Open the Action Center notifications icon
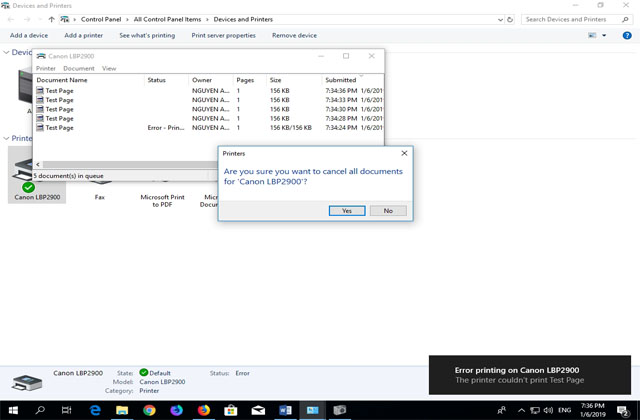Viewport: 640px width, 420px height. [623, 410]
